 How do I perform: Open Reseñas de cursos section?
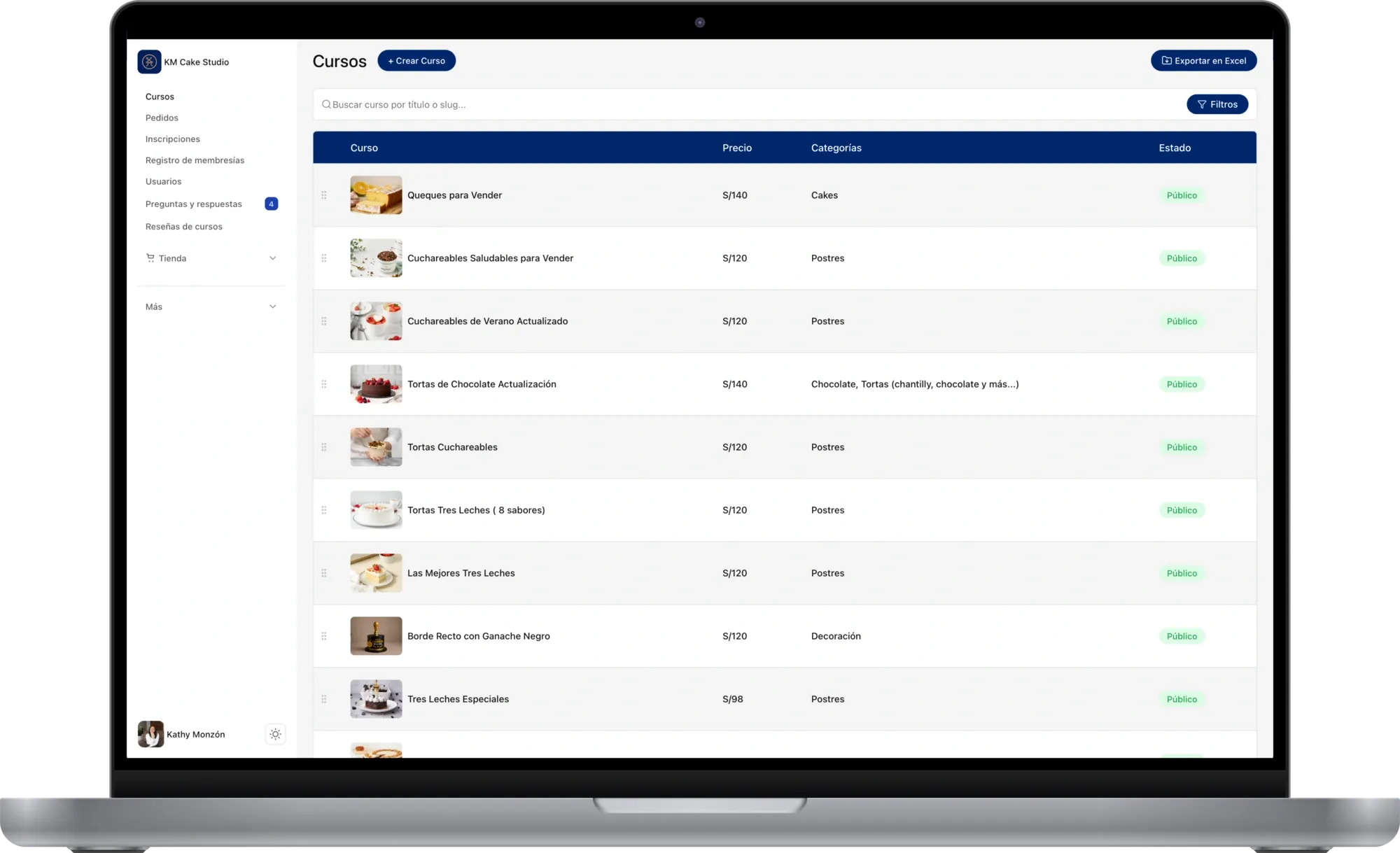point(184,227)
